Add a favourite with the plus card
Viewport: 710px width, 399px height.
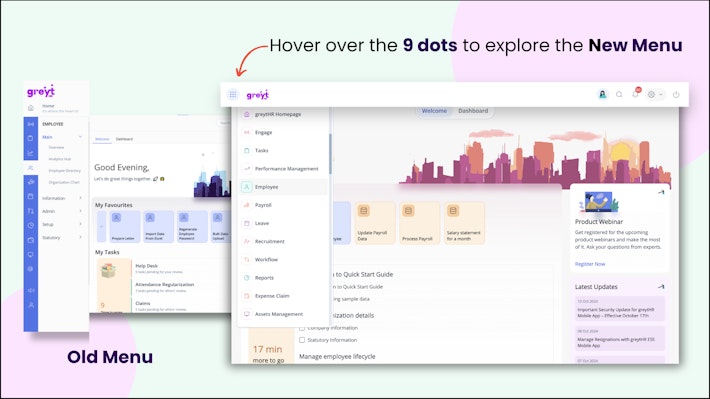click(x=101, y=226)
